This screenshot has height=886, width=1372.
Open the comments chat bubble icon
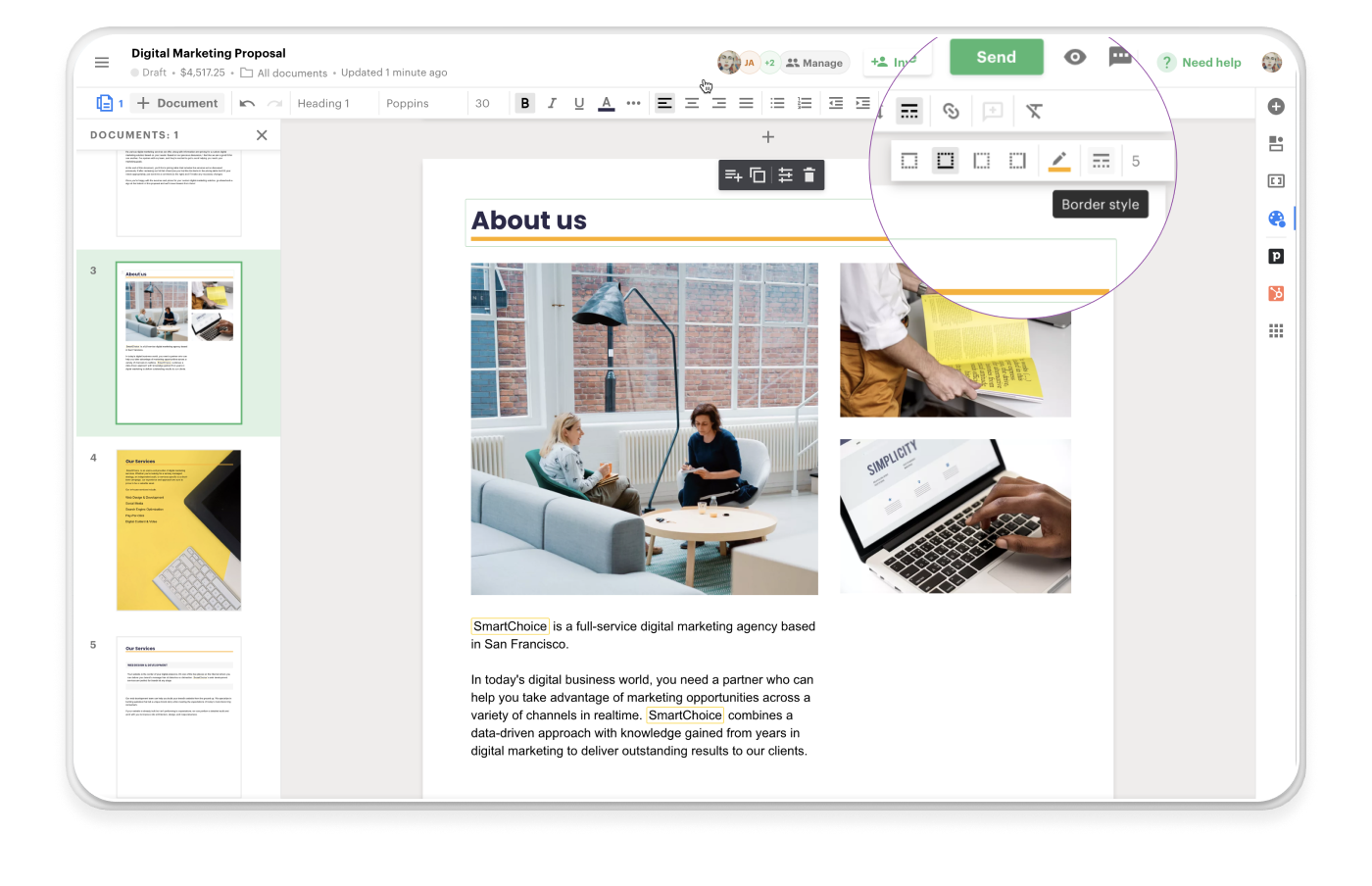tap(1119, 57)
